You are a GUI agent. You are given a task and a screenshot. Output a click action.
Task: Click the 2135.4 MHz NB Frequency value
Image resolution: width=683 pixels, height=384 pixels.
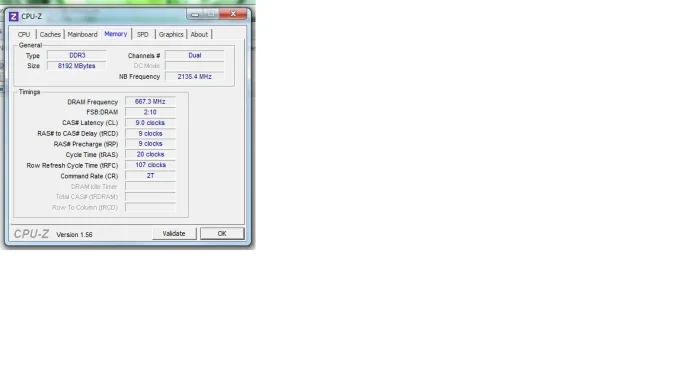pyautogui.click(x=195, y=77)
